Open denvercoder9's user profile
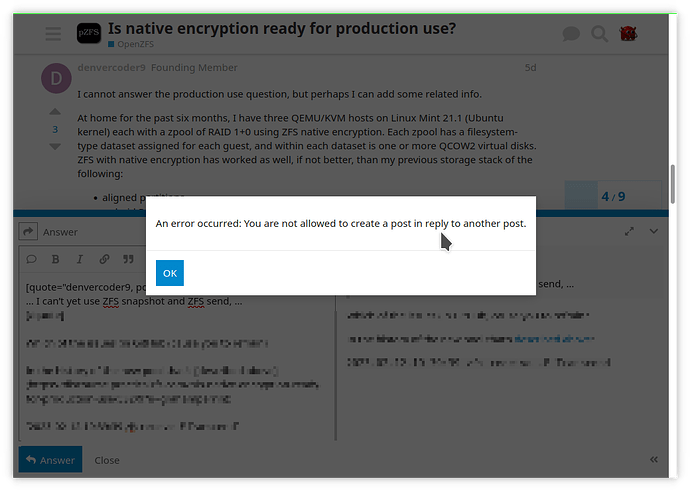 pyautogui.click(x=111, y=67)
